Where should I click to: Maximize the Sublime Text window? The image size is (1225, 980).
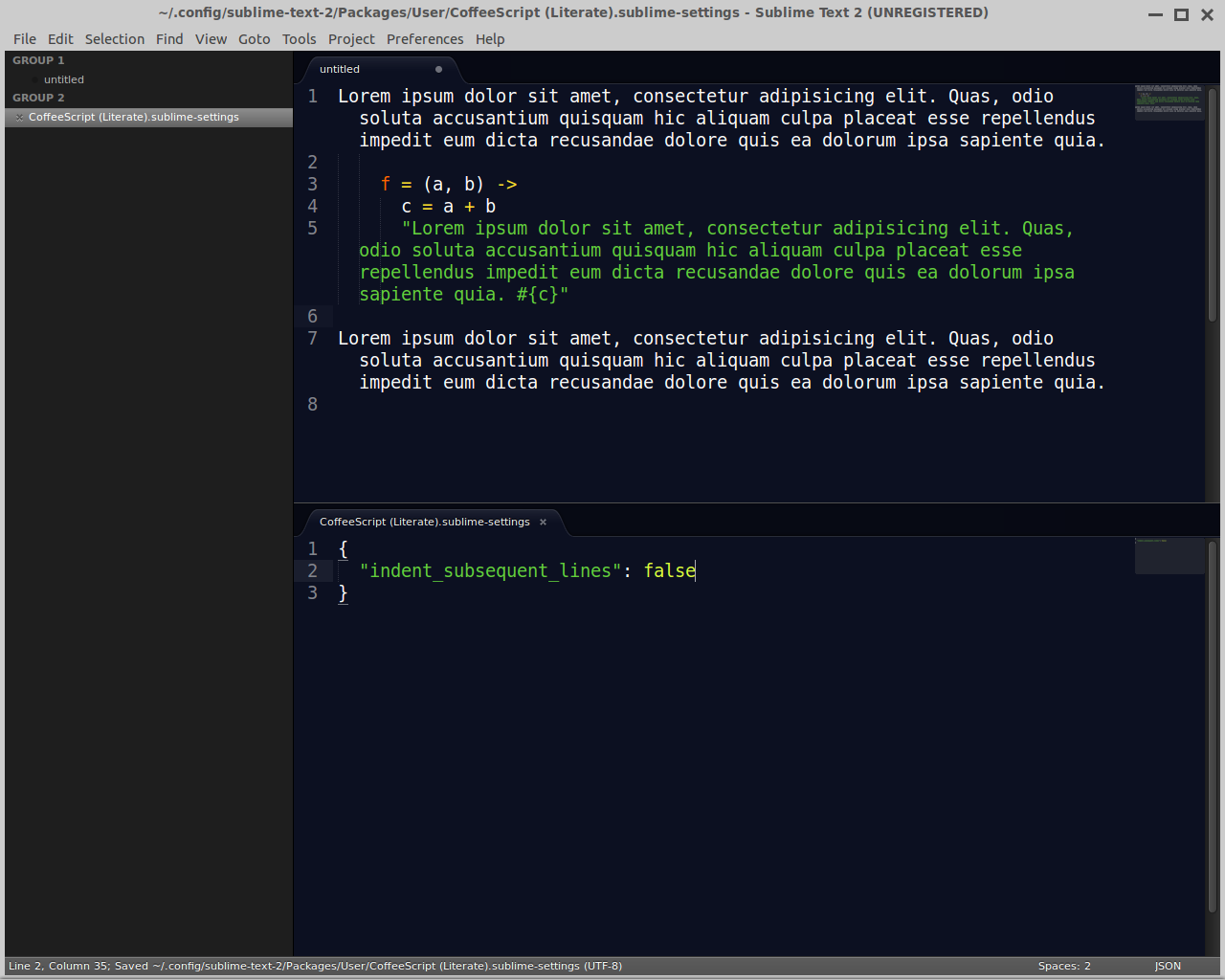point(1181,14)
